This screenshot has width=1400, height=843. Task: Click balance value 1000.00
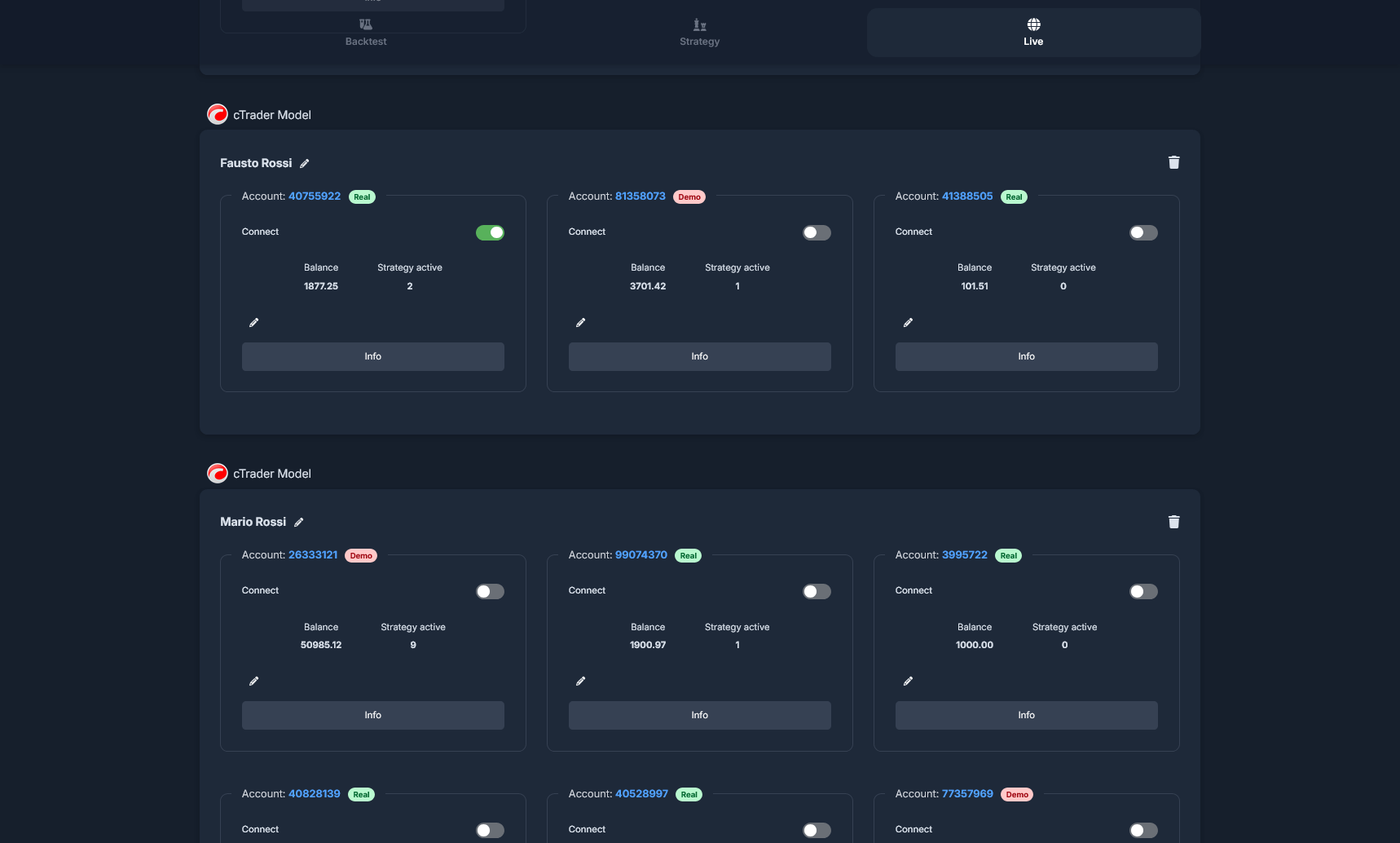click(975, 645)
